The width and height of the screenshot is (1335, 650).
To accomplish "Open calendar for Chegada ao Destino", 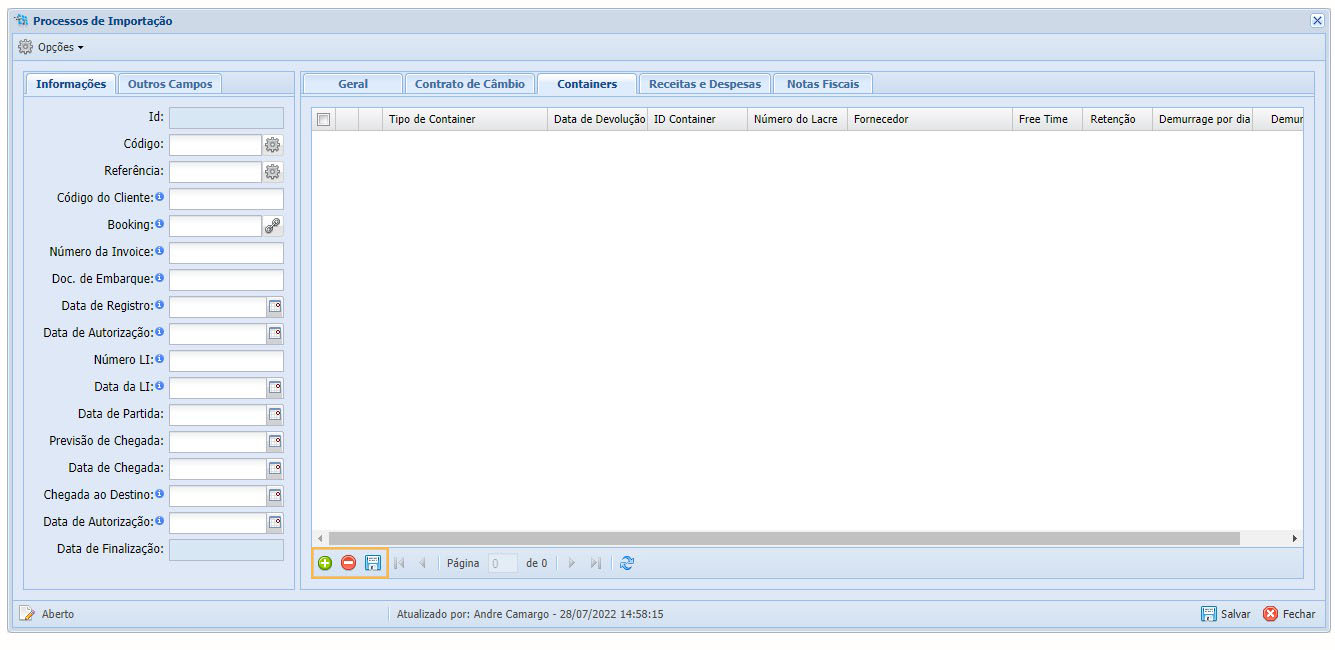I will click(x=275, y=496).
